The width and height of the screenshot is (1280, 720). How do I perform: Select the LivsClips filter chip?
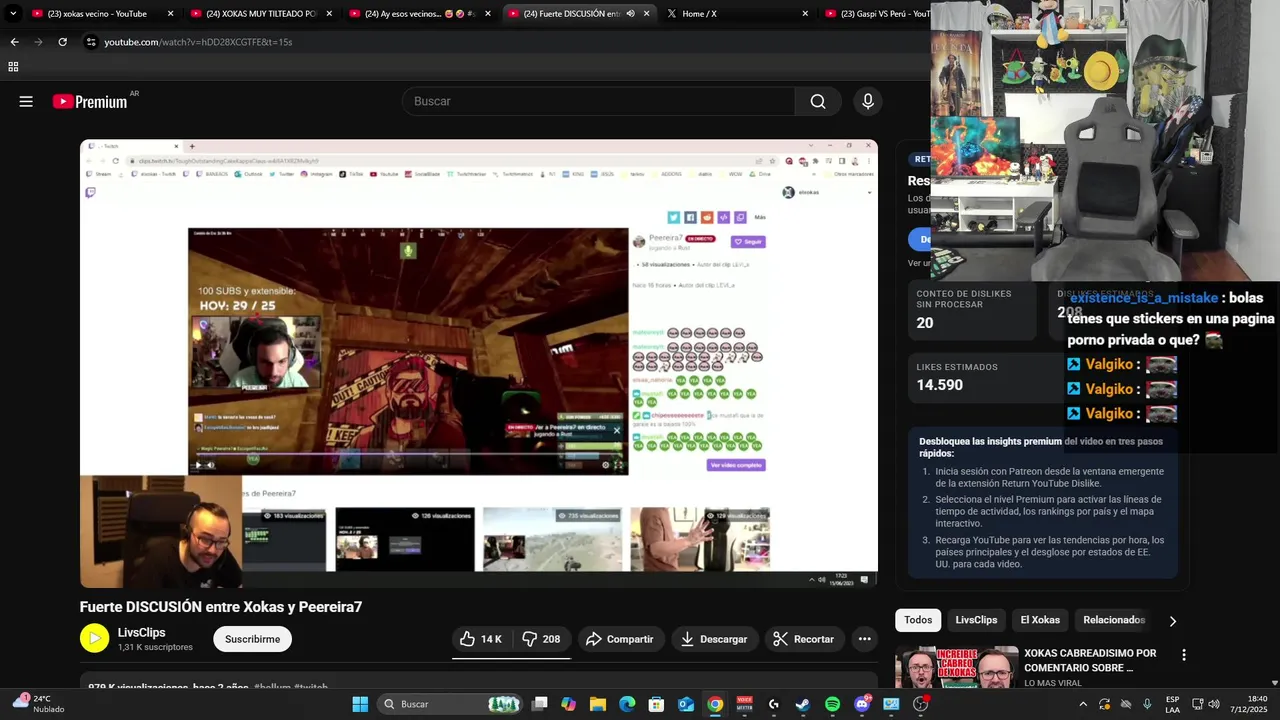pos(976,620)
